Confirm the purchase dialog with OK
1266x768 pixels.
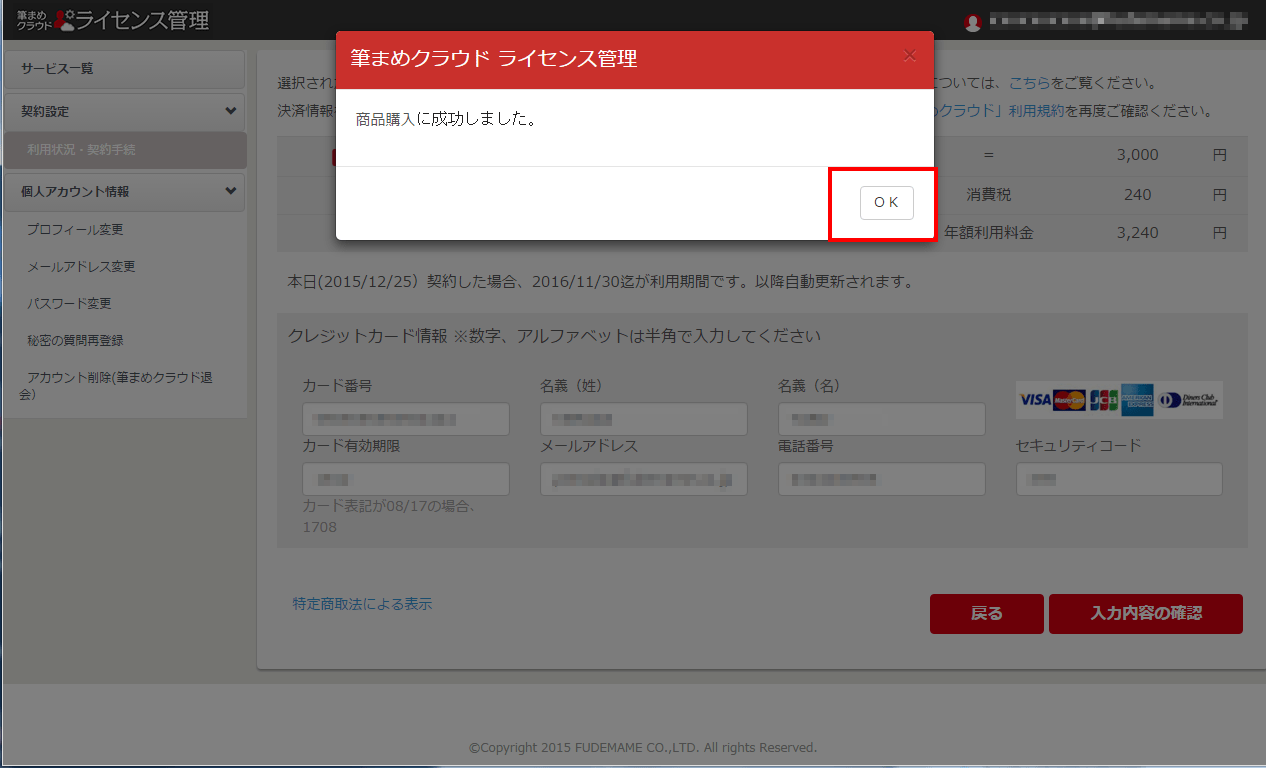886,202
